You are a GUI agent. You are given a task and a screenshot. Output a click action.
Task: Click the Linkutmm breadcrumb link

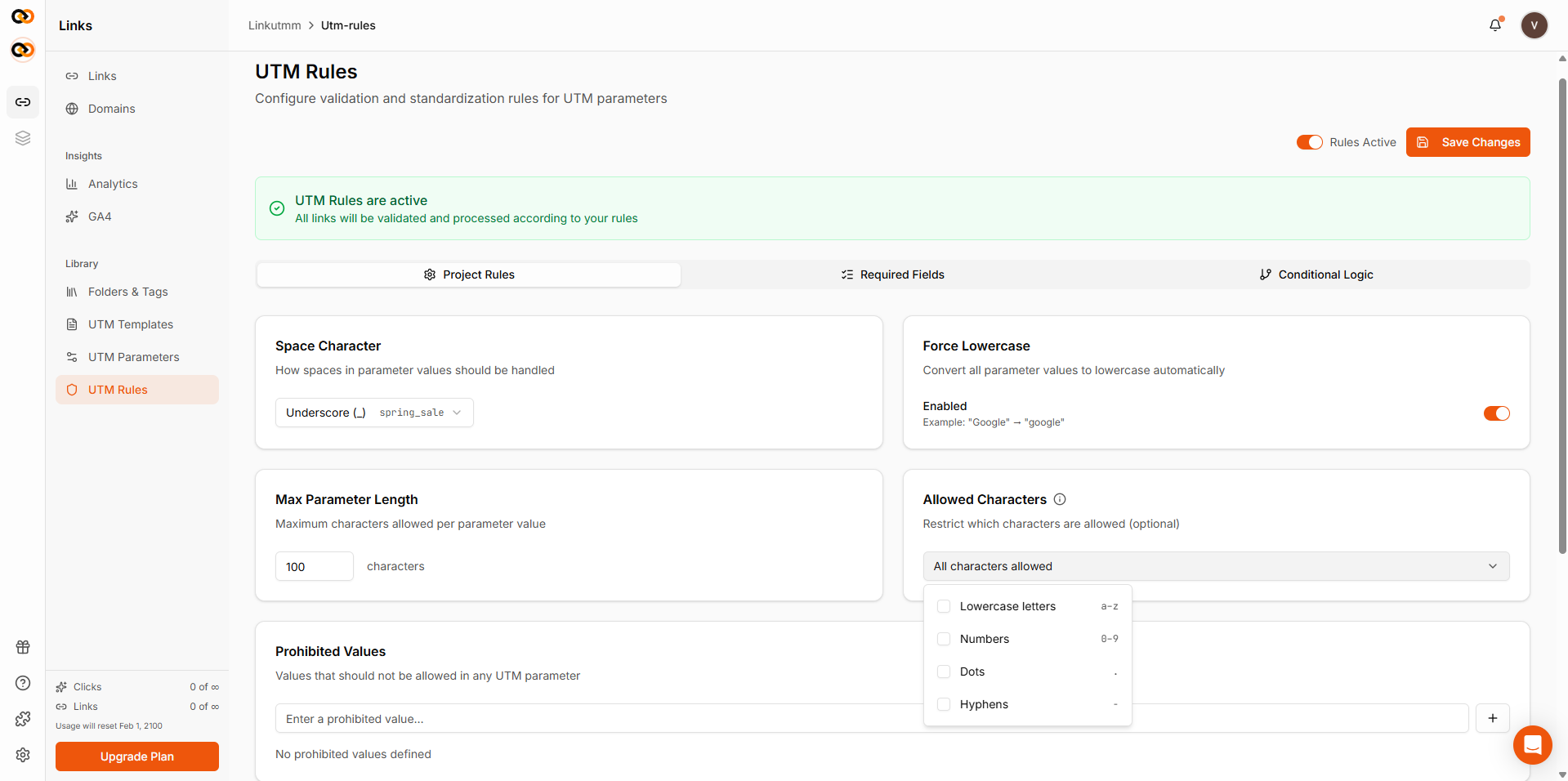point(275,25)
